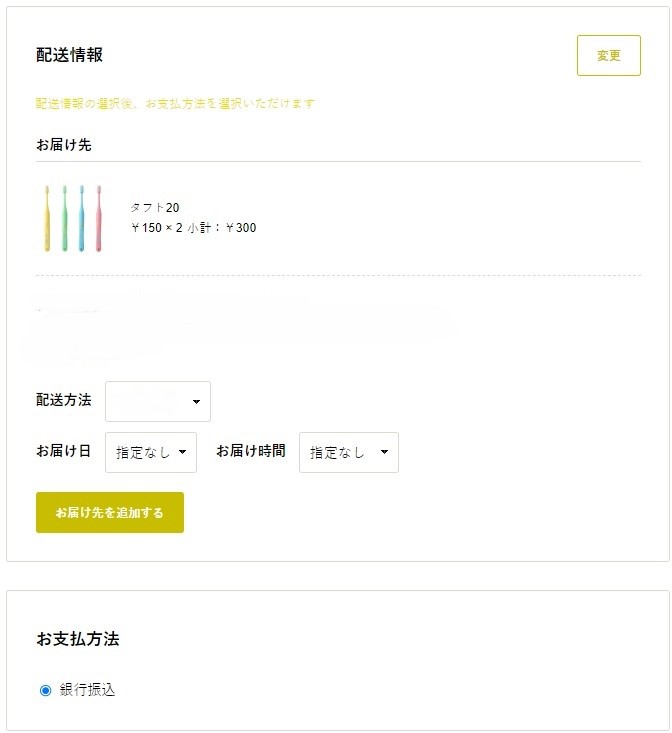Image resolution: width=672 pixels, height=733 pixels.
Task: Click the お支払方法 section heading
Action: click(78, 638)
